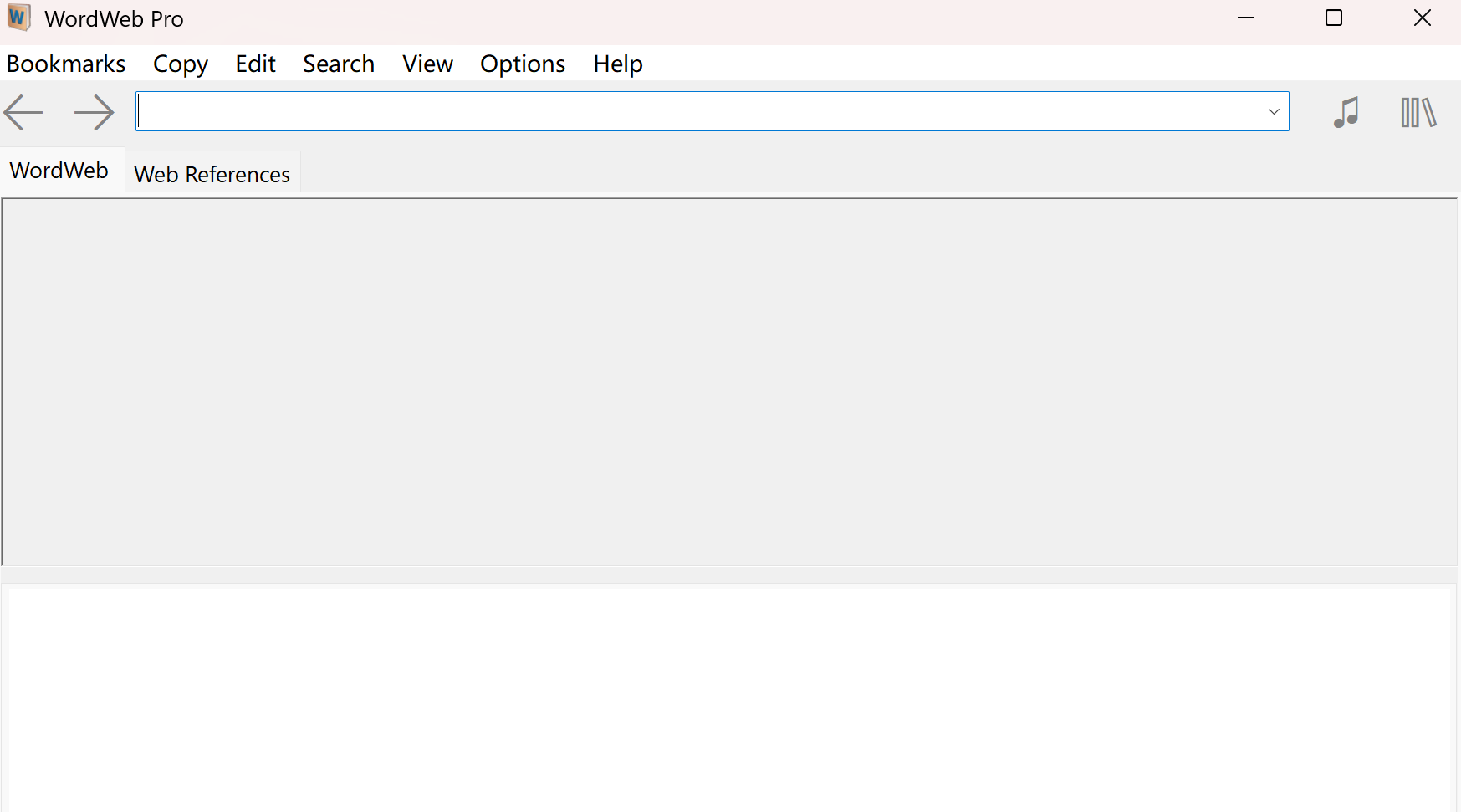Close the WordWeb Pro window
The height and width of the screenshot is (812, 1461).
[1423, 18]
